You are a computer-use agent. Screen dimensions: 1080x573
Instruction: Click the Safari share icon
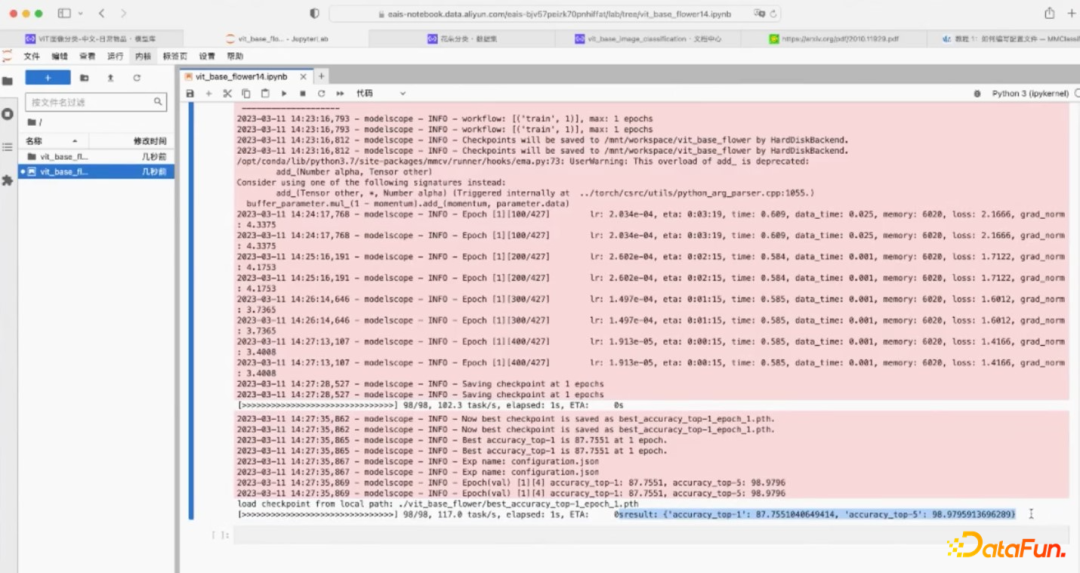(1049, 13)
